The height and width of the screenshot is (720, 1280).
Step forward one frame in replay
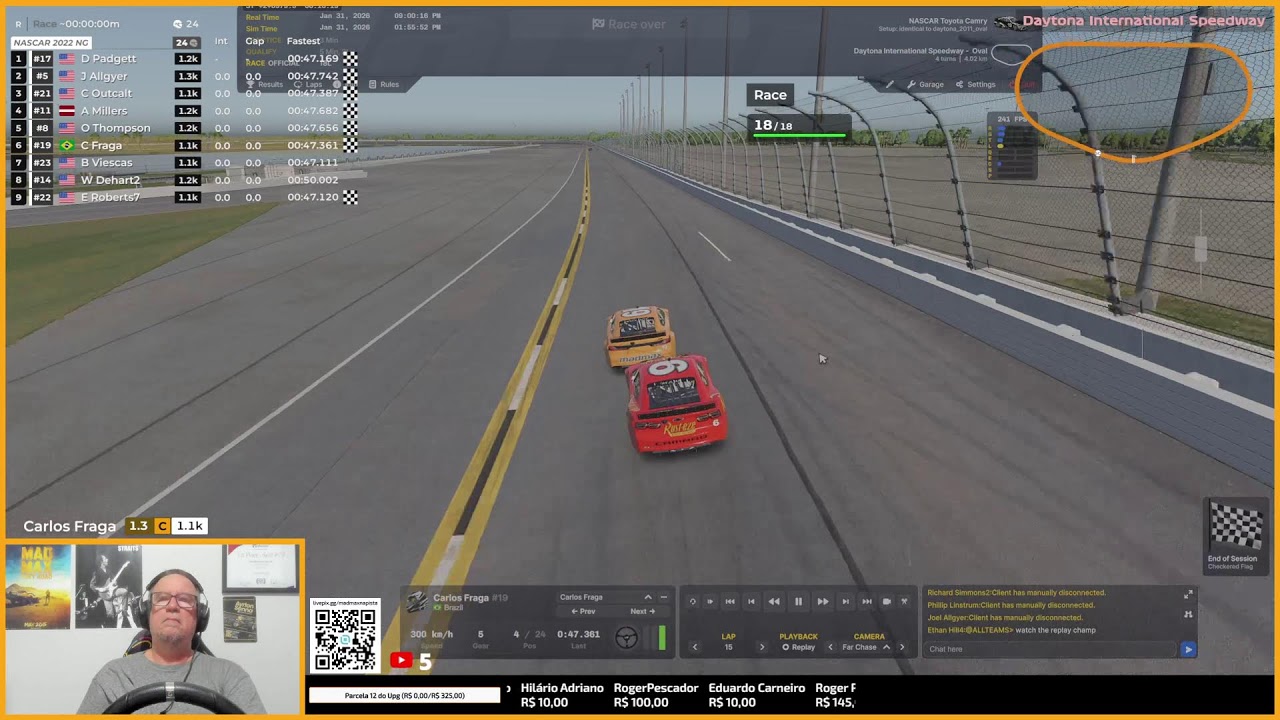coord(845,601)
